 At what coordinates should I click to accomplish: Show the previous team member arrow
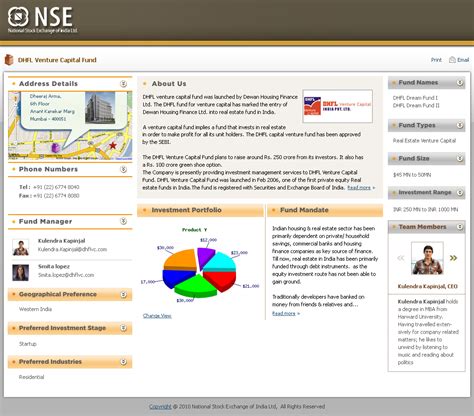401,258
